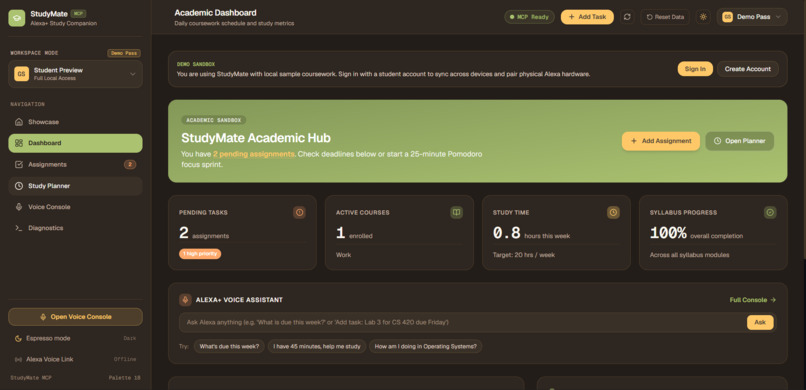This screenshot has width=806, height=390.
Task: Open the Full Console link
Action: 753,300
